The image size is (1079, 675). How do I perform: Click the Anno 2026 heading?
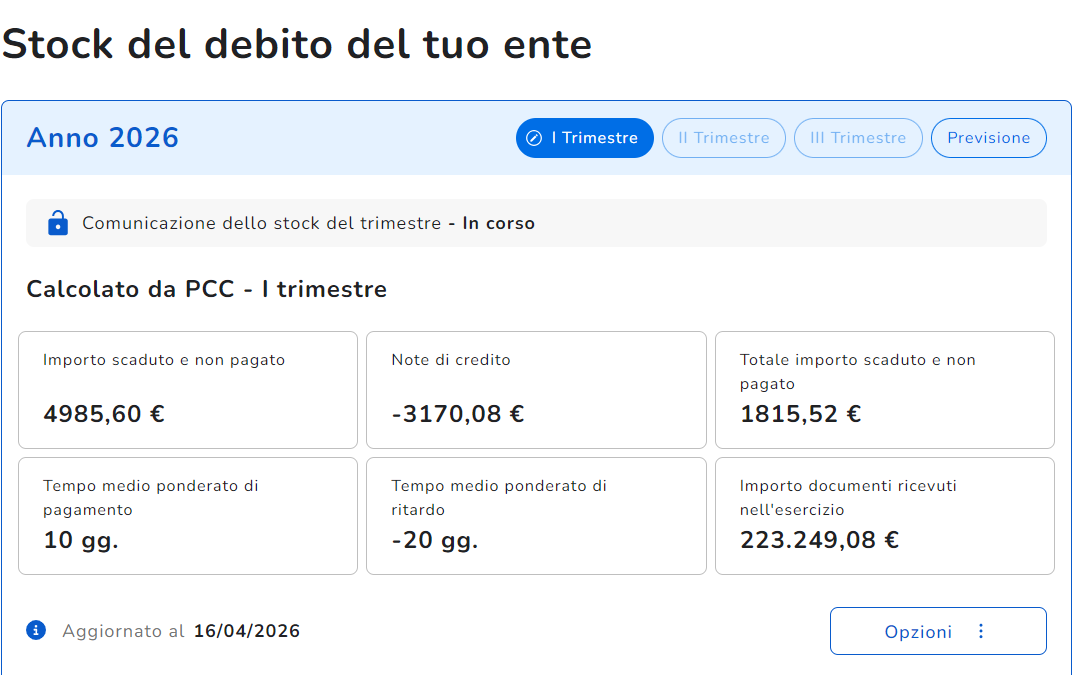click(103, 138)
